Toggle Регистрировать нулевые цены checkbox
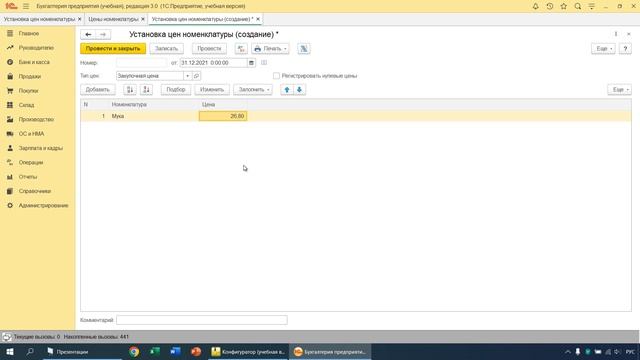Image resolution: width=640 pixels, height=360 pixels. click(x=276, y=76)
